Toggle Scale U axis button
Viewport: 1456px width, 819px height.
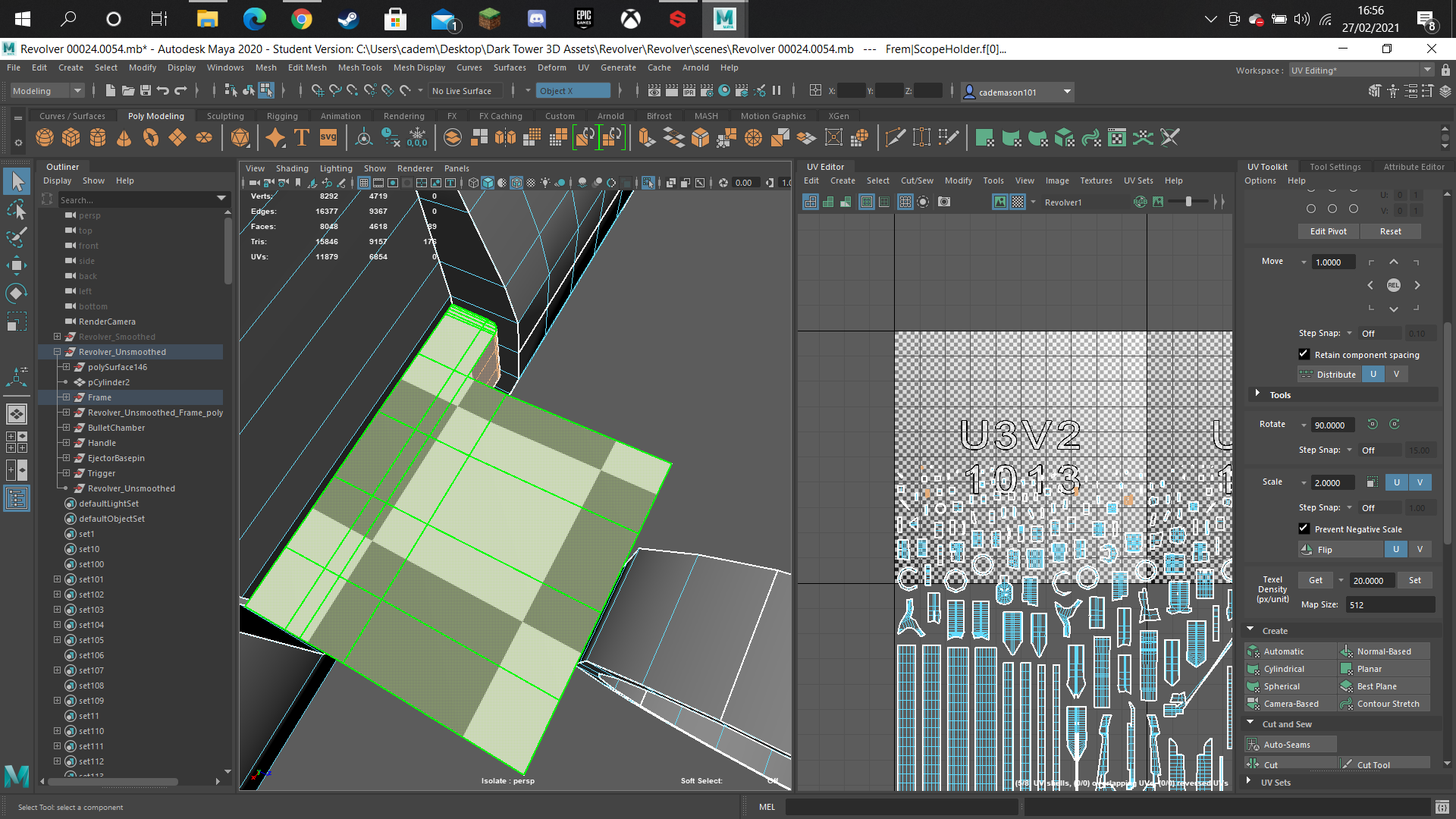point(1396,482)
